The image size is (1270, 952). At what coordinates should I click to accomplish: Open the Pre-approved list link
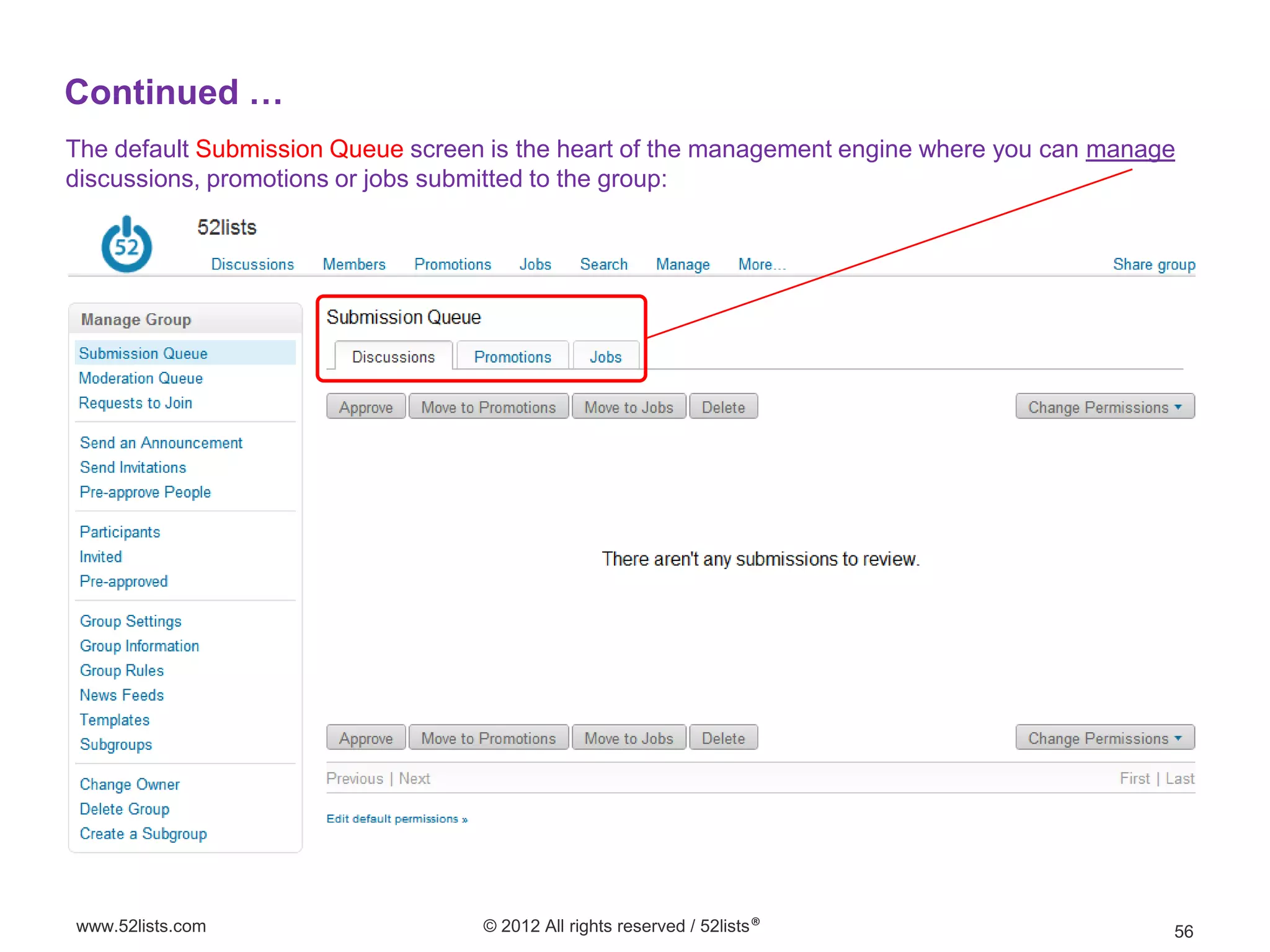(123, 581)
